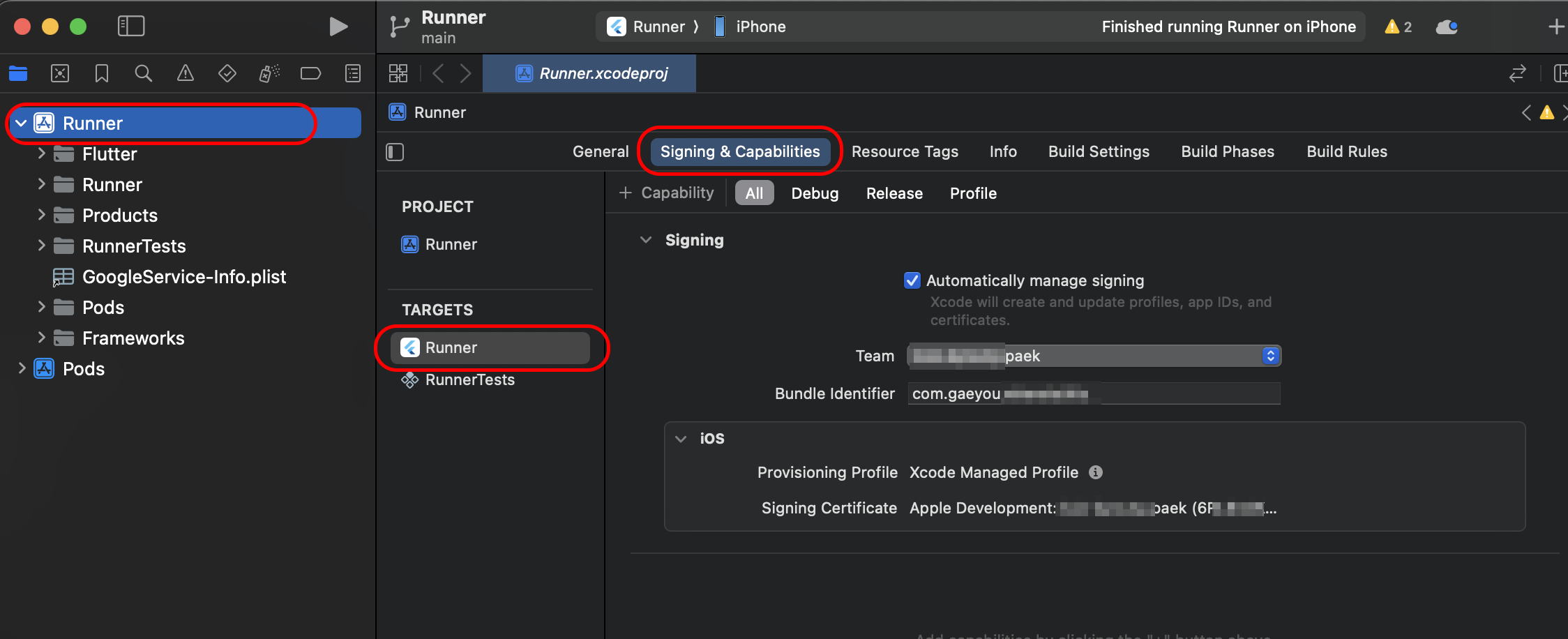Open the Info tab

pos(1003,151)
